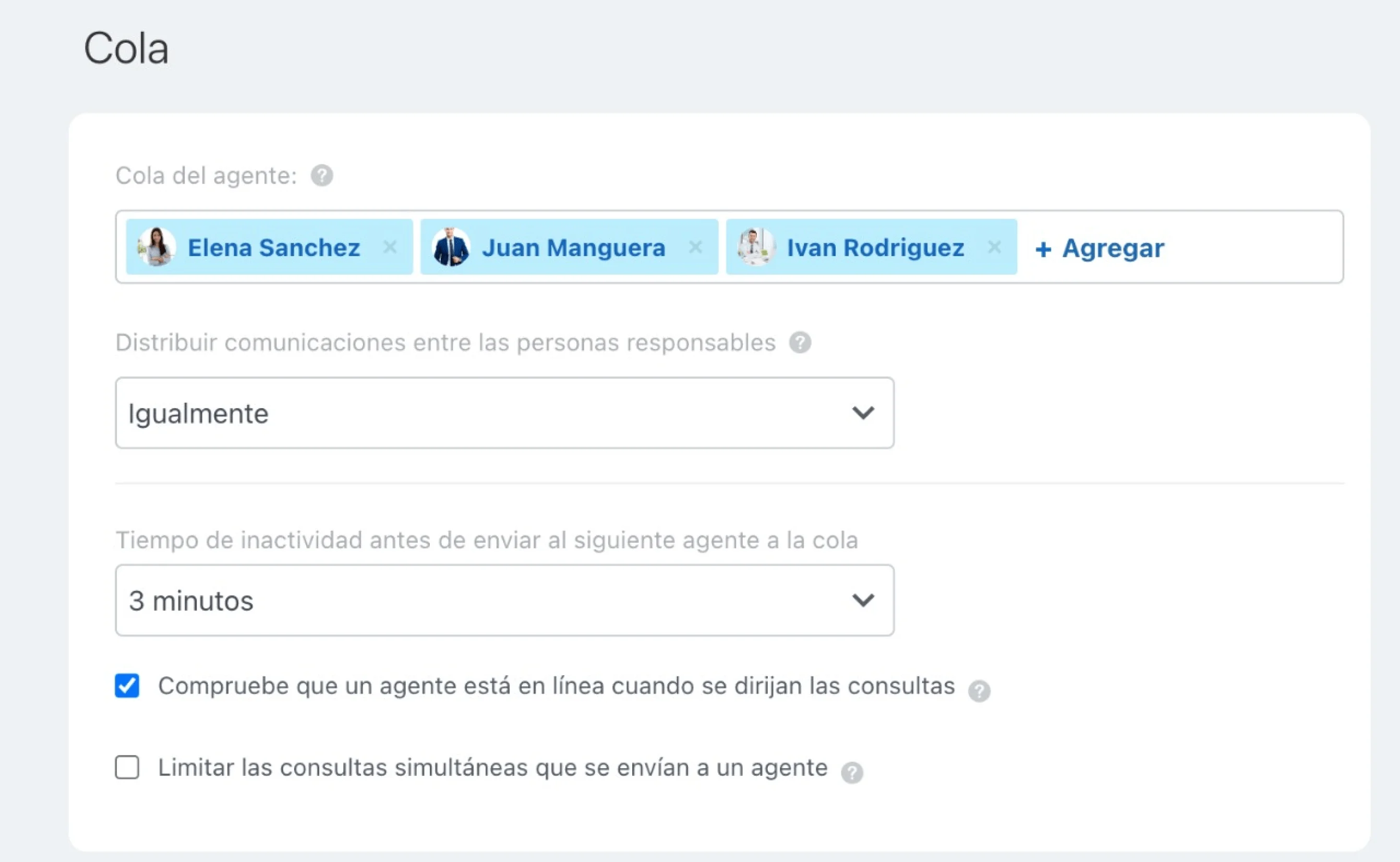Viewport: 1400px width, 862px height.
Task: Click Agregar to add an agent
Action: 1100,247
